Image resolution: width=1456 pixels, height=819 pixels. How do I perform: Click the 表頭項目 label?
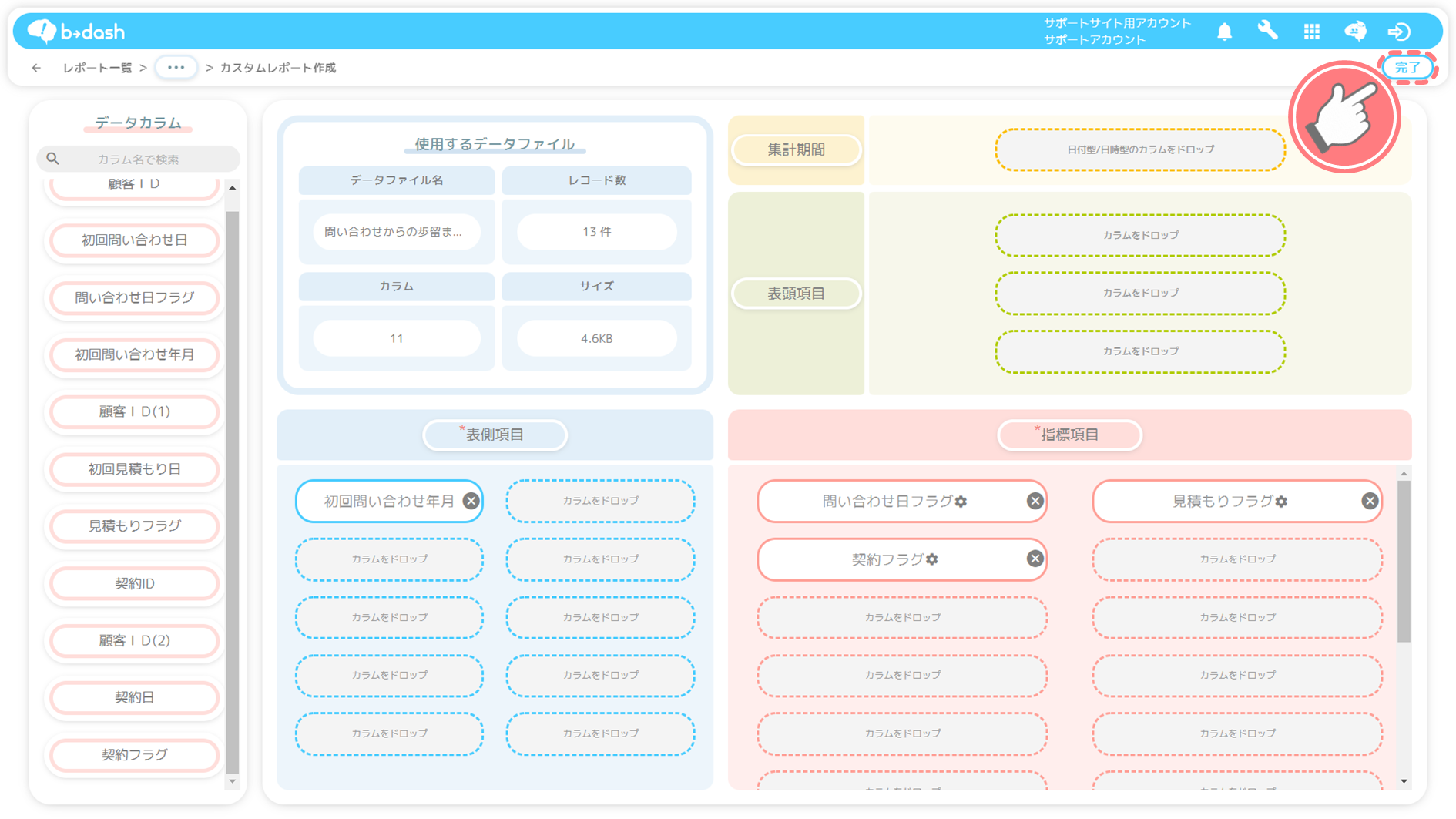coord(796,294)
